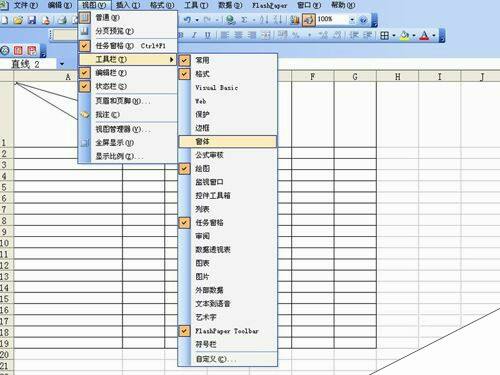The width and height of the screenshot is (500, 375).
Task: Click the Sort Ascending icon
Action: (264, 20)
